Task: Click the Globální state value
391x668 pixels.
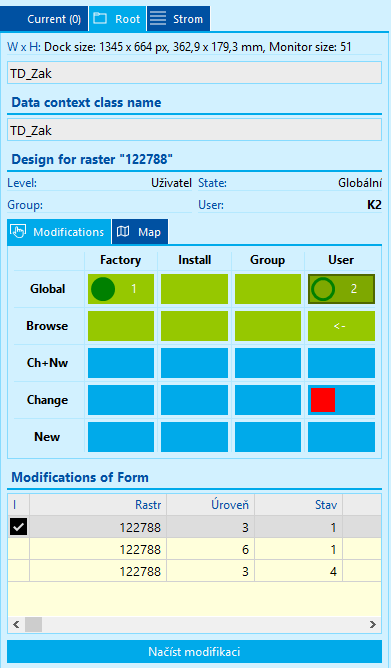Action: click(360, 183)
